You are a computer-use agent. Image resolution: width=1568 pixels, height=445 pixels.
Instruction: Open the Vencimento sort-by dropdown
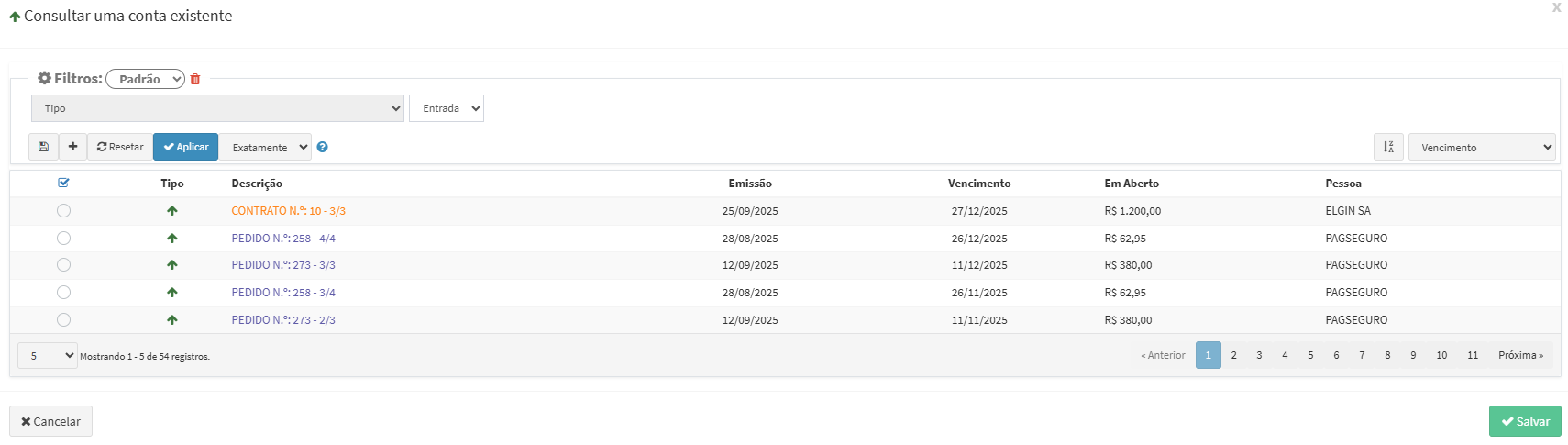(x=1482, y=147)
